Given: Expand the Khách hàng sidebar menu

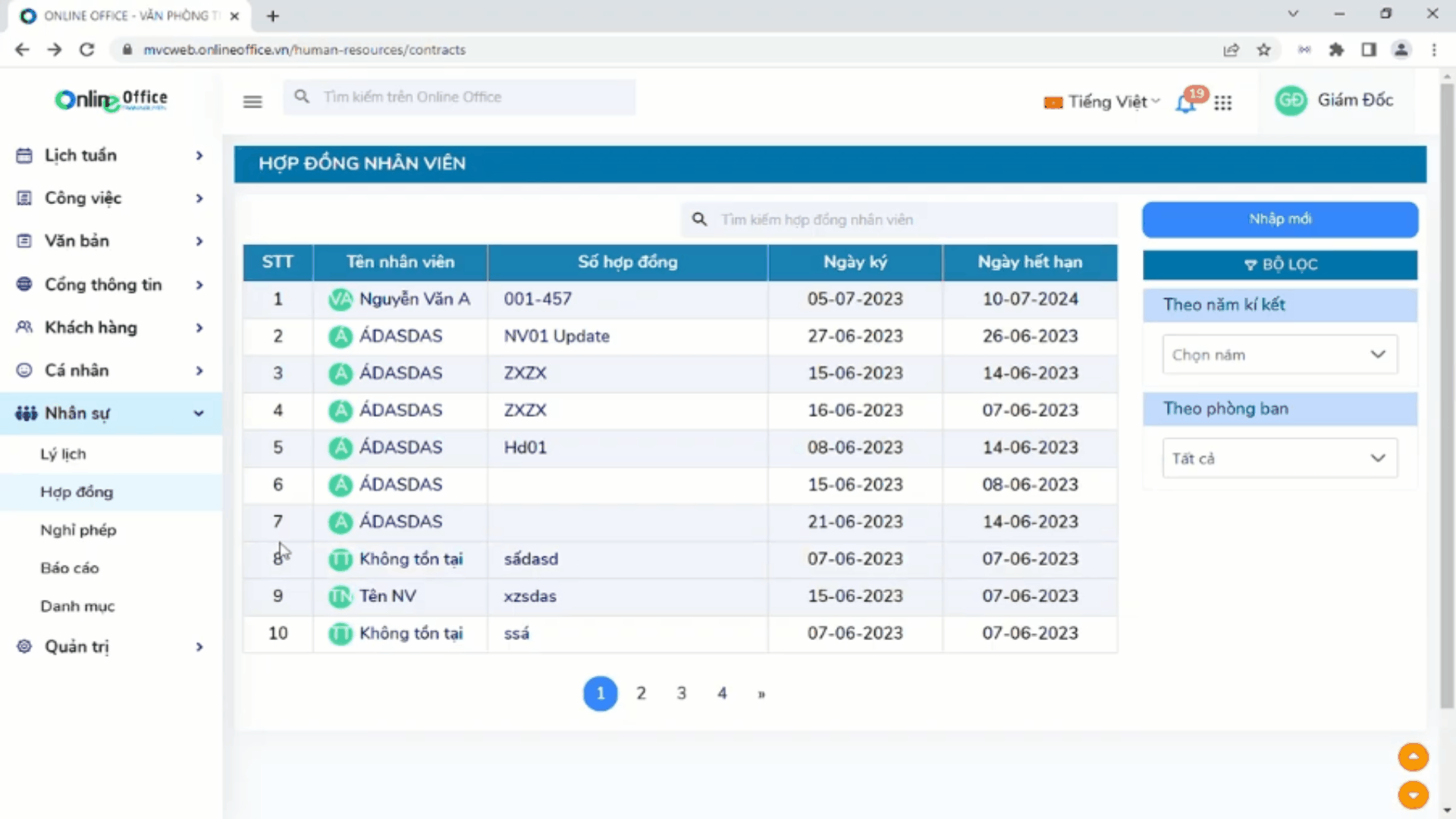Looking at the screenshot, I should (110, 328).
